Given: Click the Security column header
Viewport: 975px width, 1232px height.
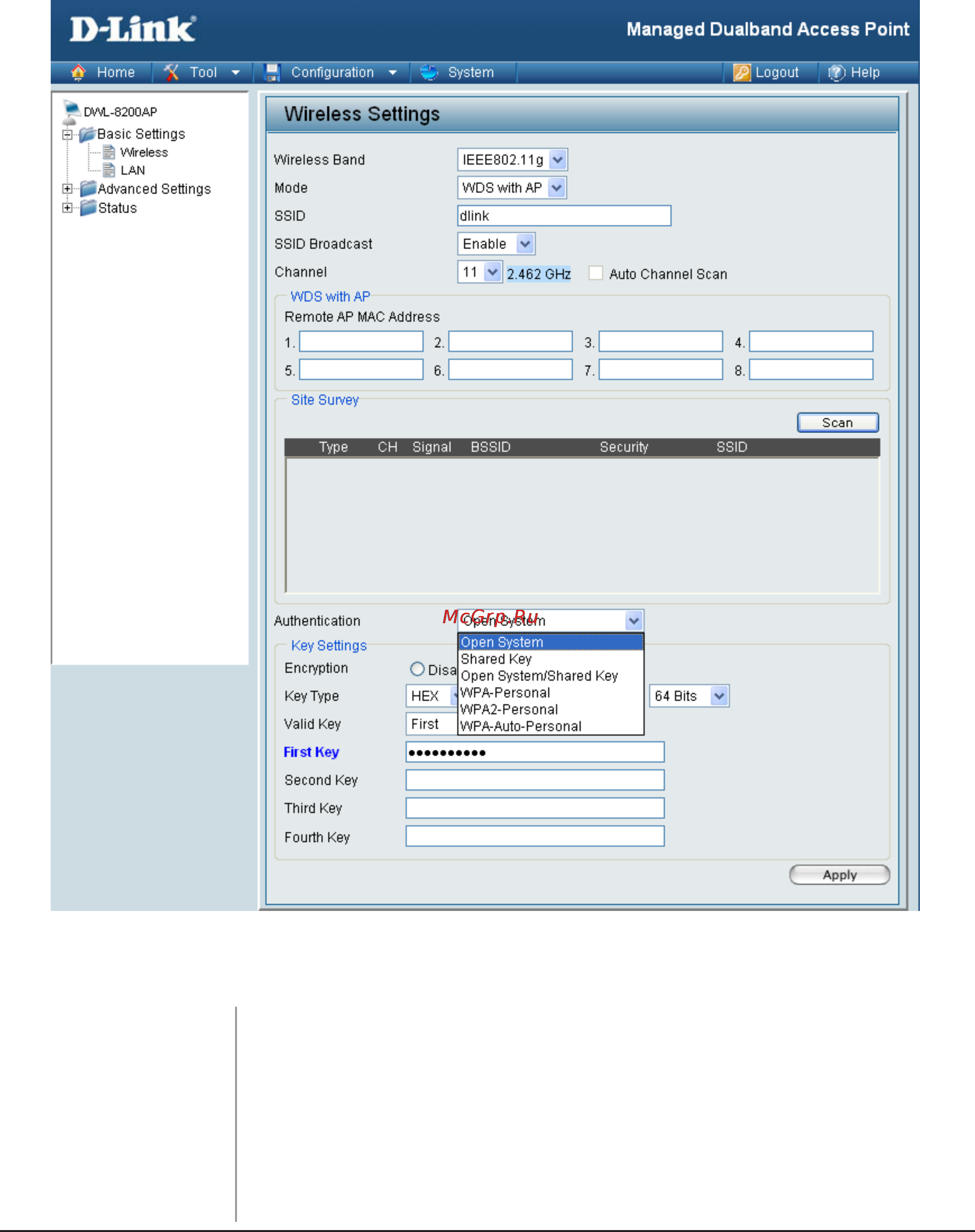Looking at the screenshot, I should [x=623, y=447].
